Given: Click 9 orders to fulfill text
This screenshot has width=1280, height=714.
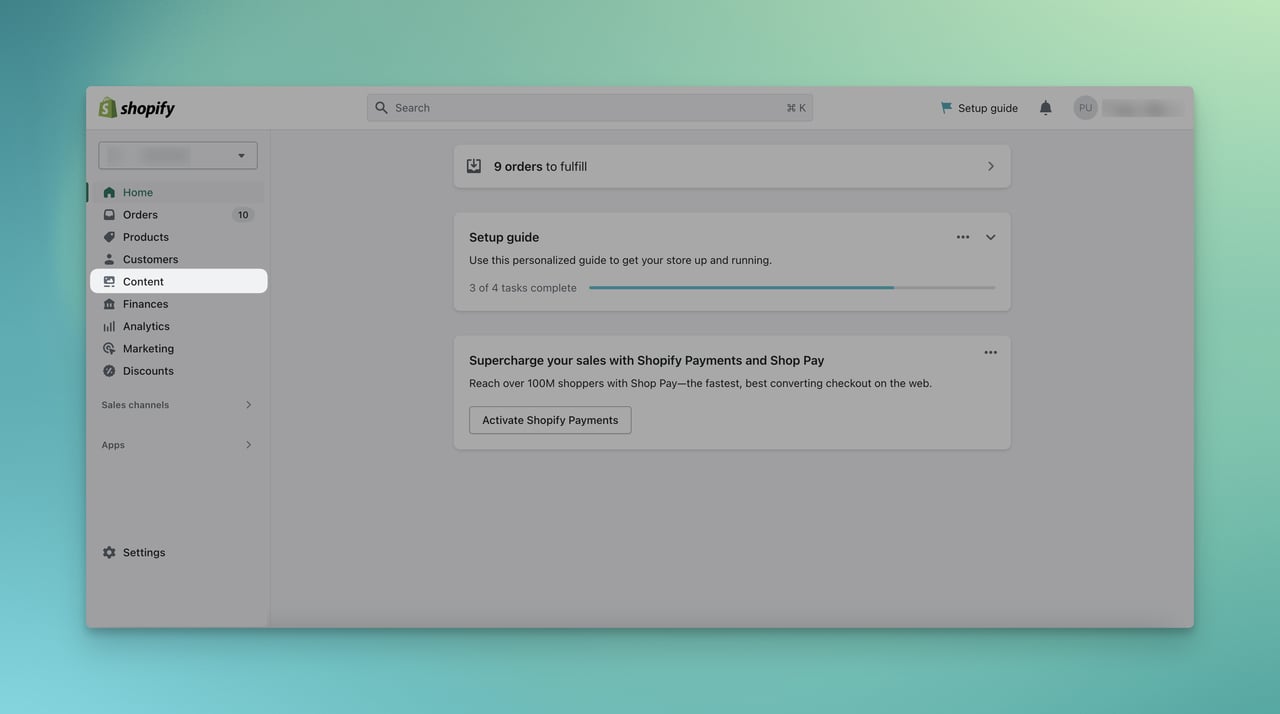Looking at the screenshot, I should coord(540,166).
